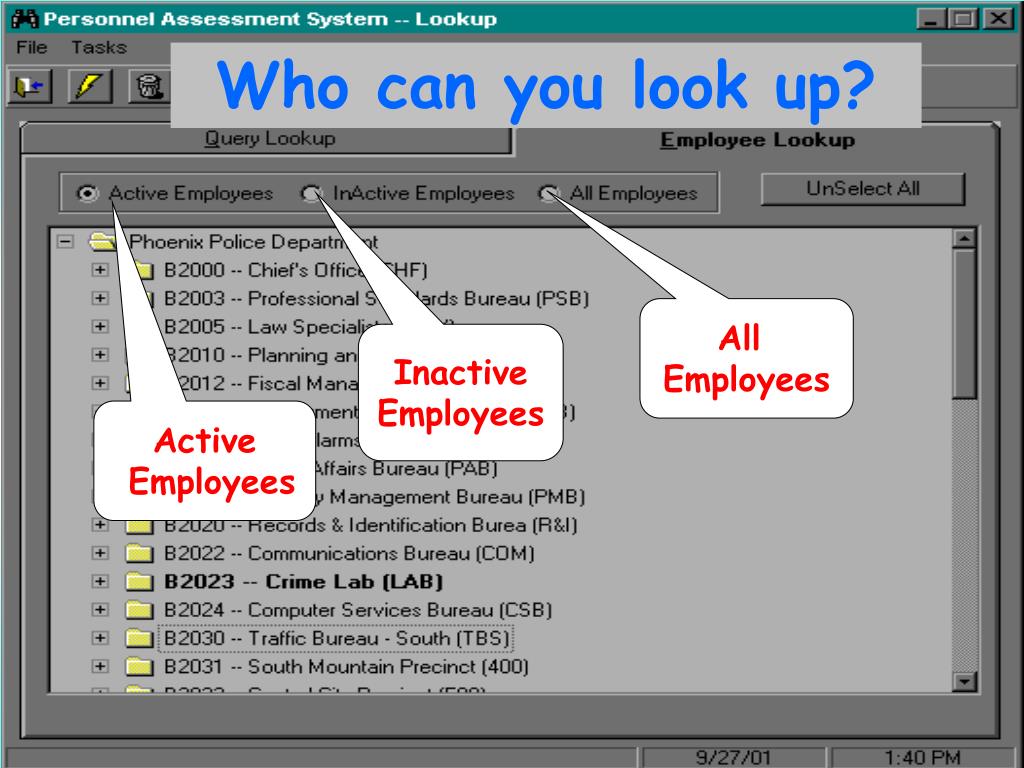The height and width of the screenshot is (768, 1024).
Task: Click the tree vertical scrollbar thumb
Action: coord(964,324)
